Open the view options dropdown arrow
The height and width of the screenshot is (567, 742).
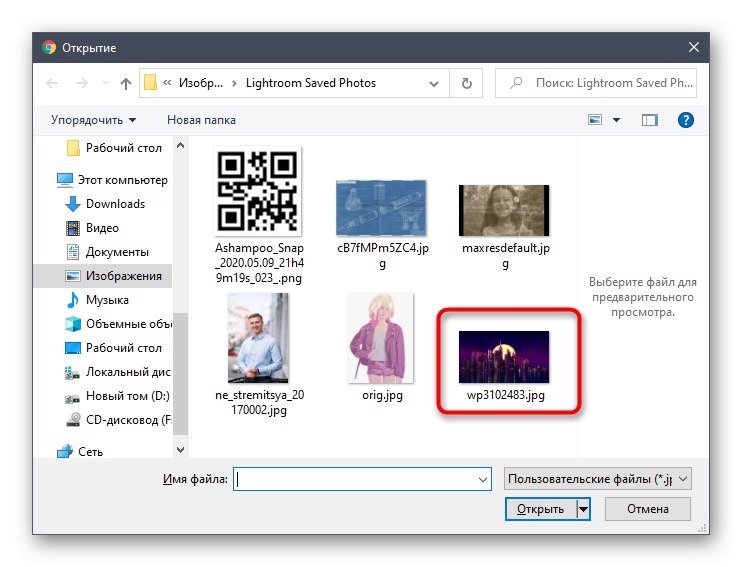pyautogui.click(x=616, y=120)
